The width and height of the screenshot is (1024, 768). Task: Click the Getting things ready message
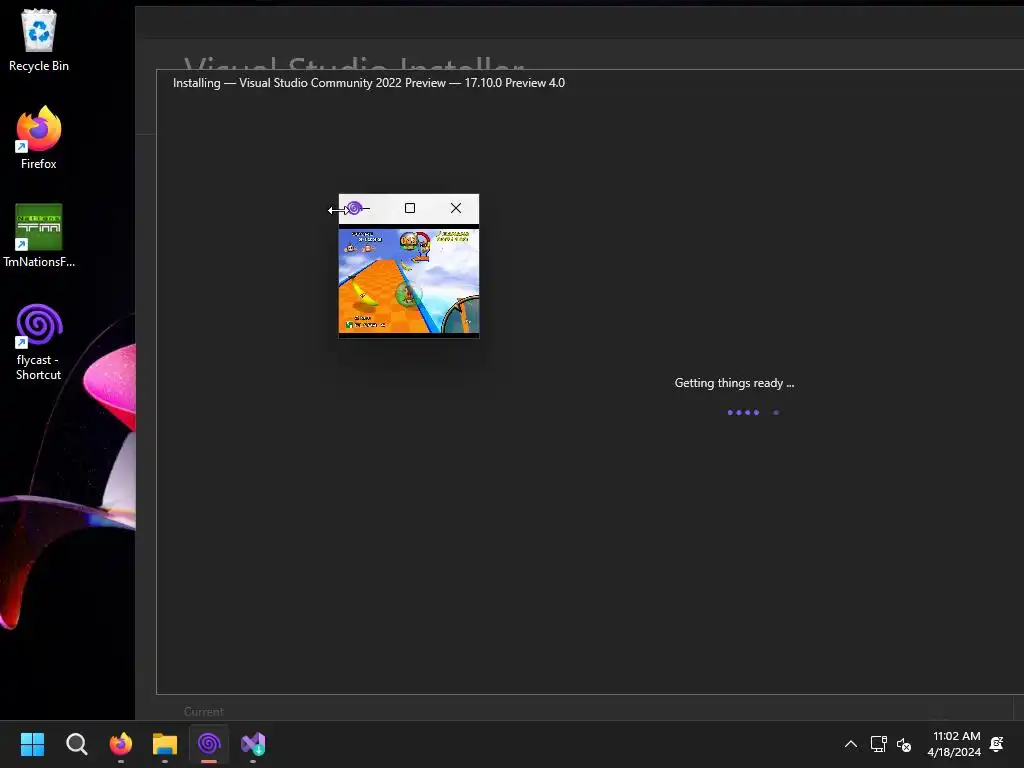[x=734, y=383]
